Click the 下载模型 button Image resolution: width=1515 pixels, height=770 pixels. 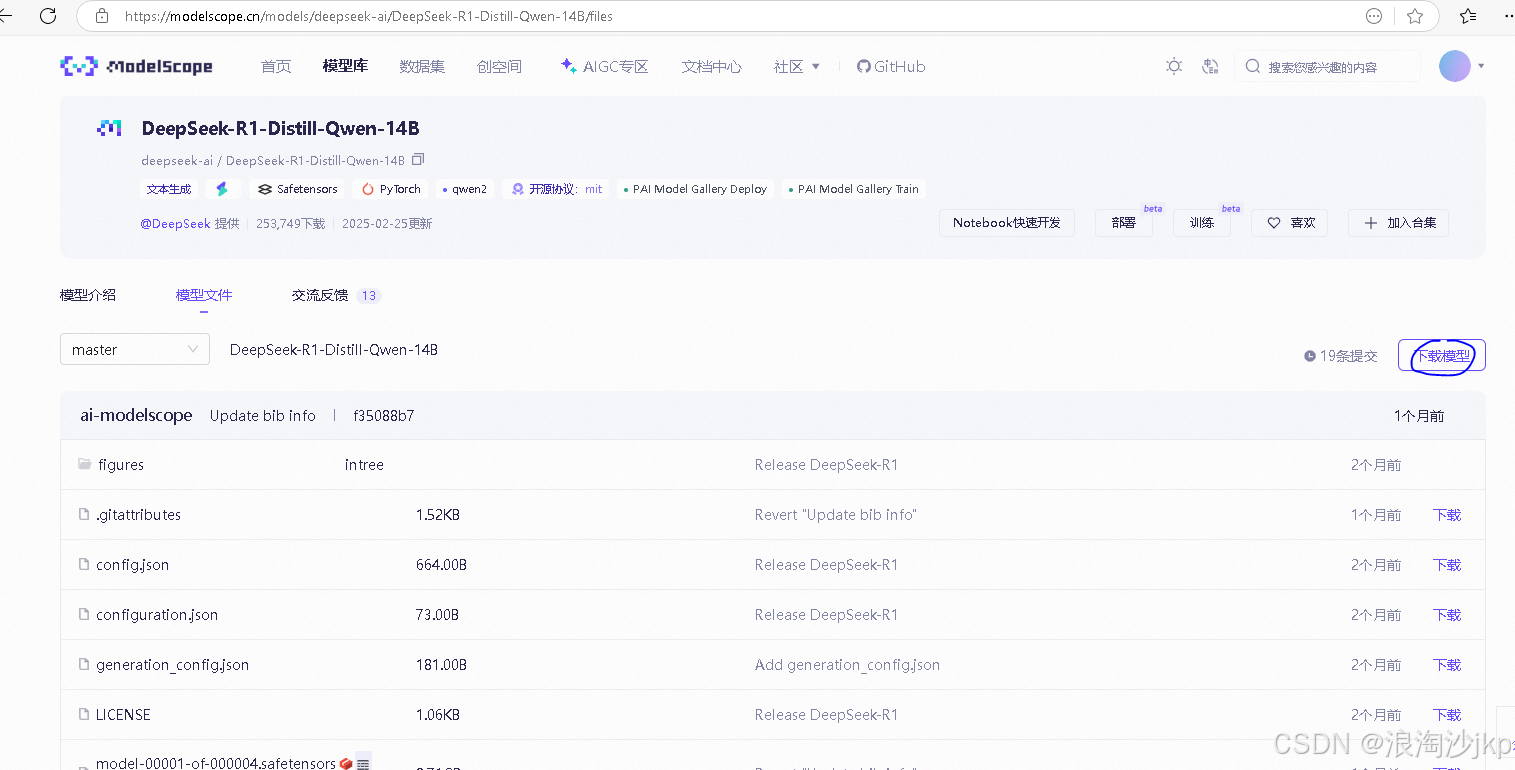1441,355
